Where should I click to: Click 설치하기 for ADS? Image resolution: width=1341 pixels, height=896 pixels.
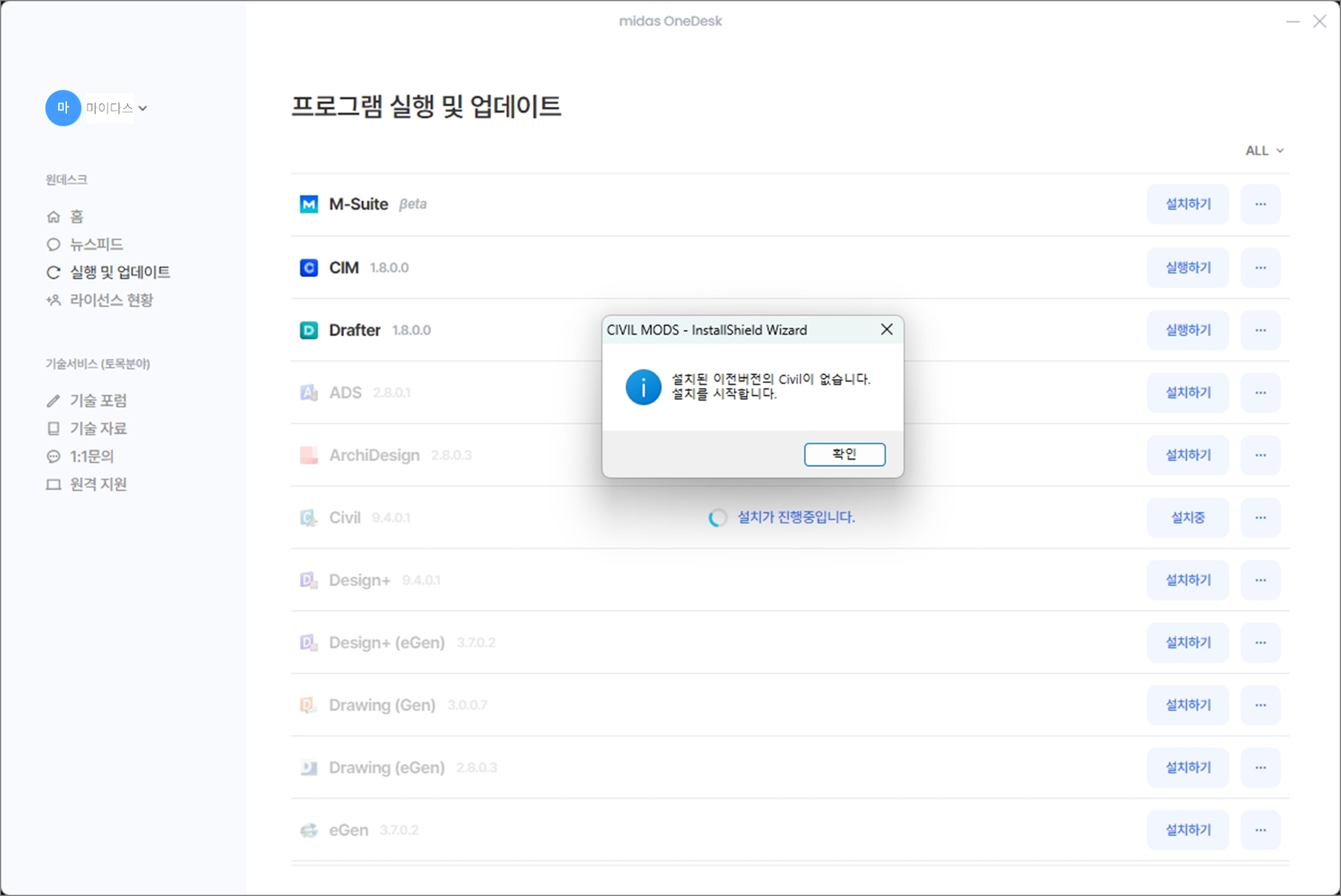click(1188, 393)
